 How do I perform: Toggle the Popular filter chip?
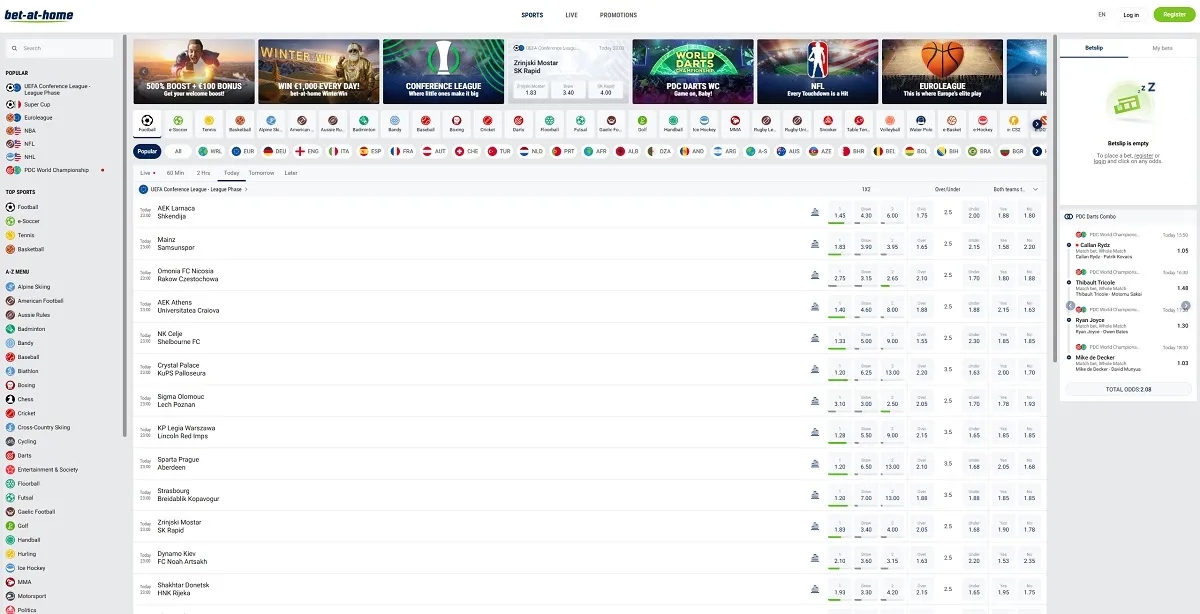tap(148, 151)
